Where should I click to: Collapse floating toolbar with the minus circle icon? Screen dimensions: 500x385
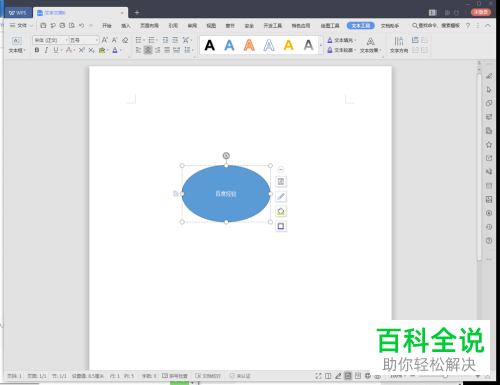(x=281, y=170)
